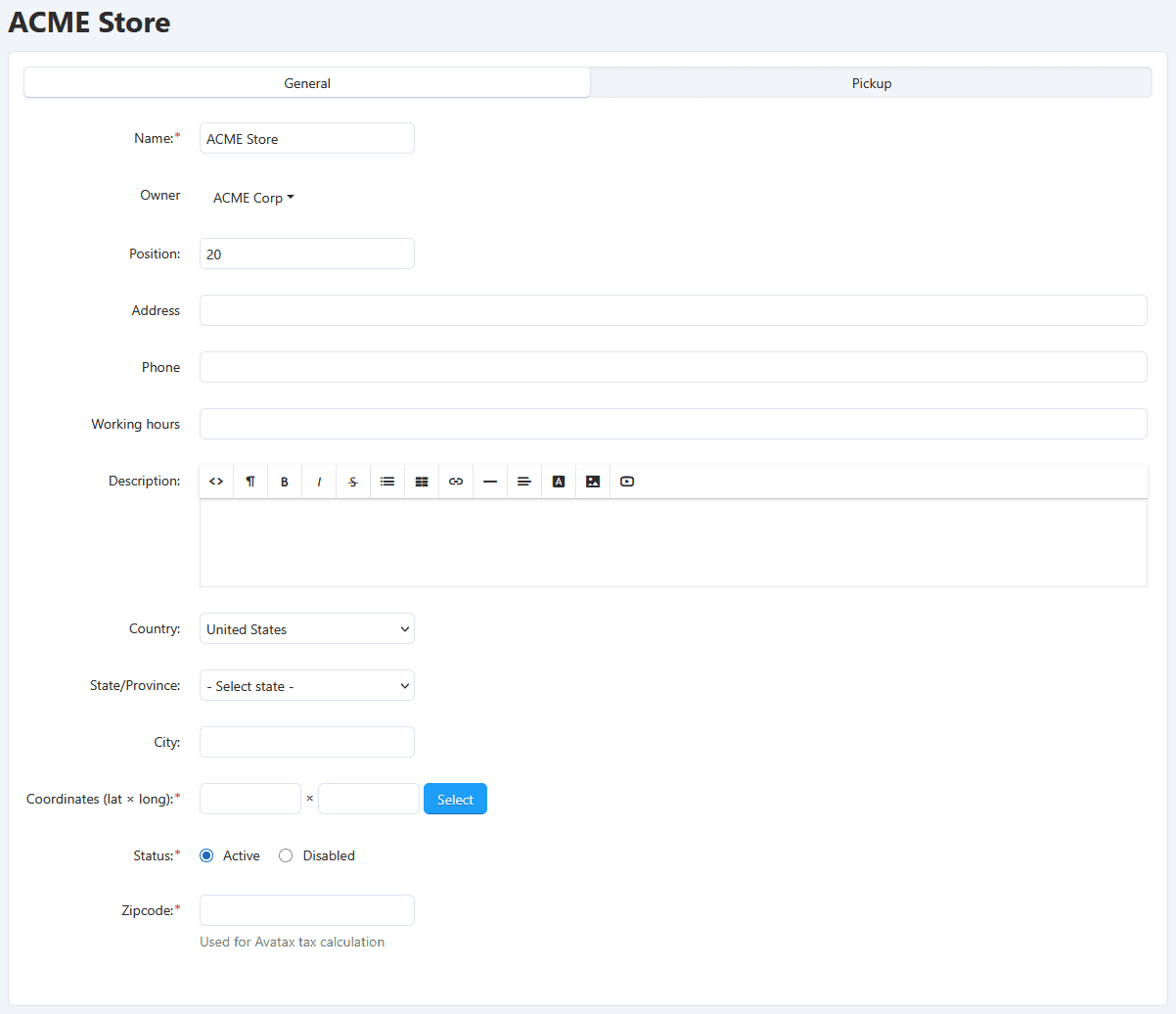Focus the Position field showing 20
Screen dimensions: 1176x1014
point(307,253)
